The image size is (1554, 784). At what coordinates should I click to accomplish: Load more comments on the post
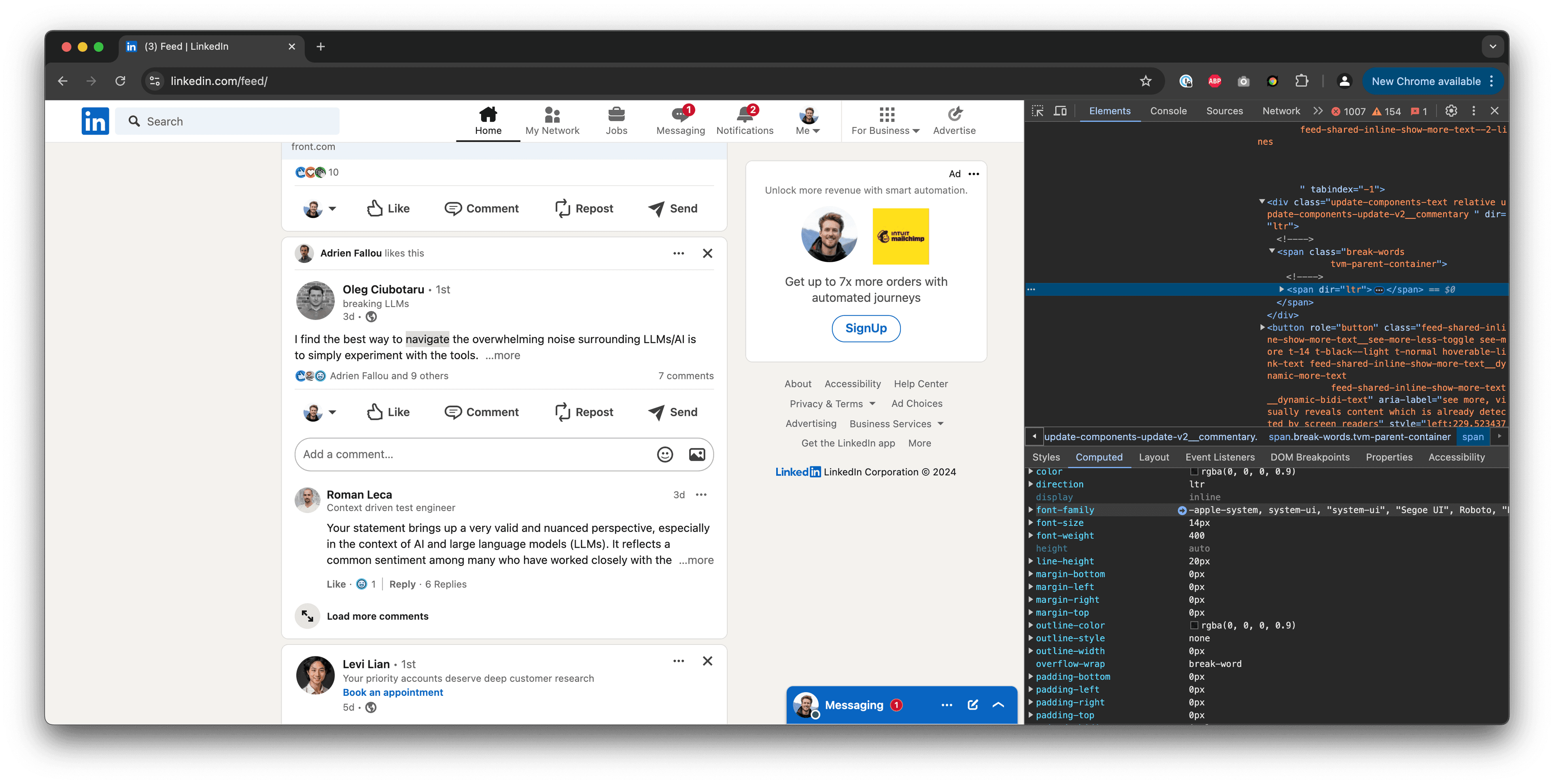(x=377, y=616)
